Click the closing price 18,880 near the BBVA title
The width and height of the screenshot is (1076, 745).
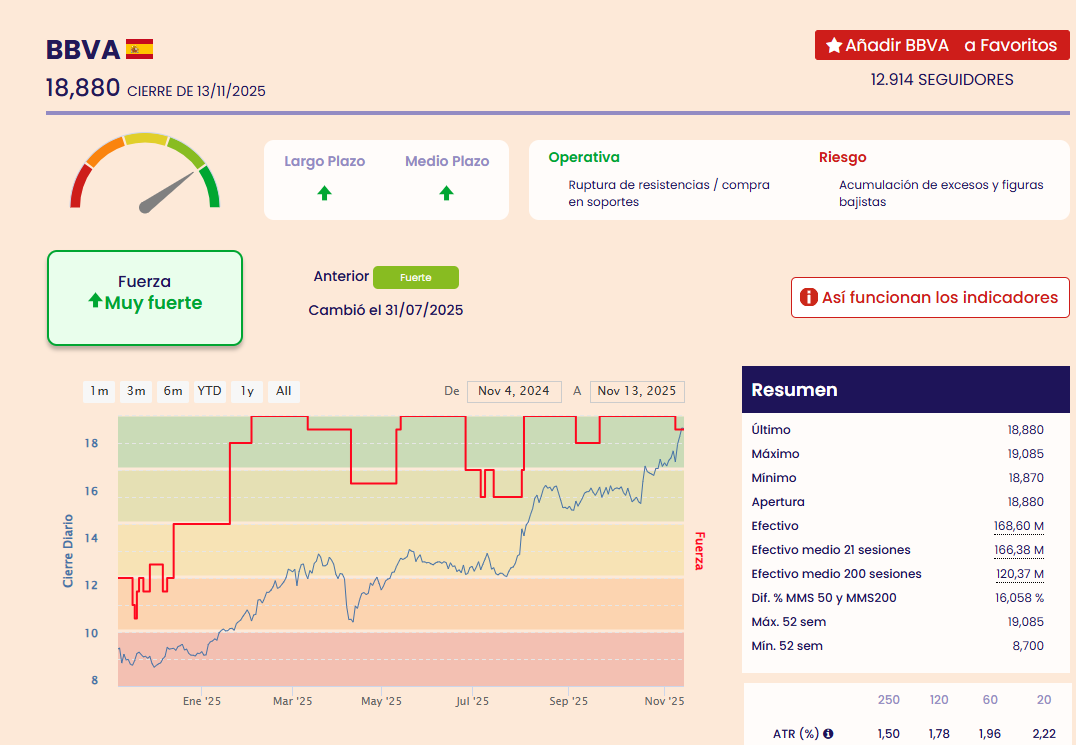83,88
